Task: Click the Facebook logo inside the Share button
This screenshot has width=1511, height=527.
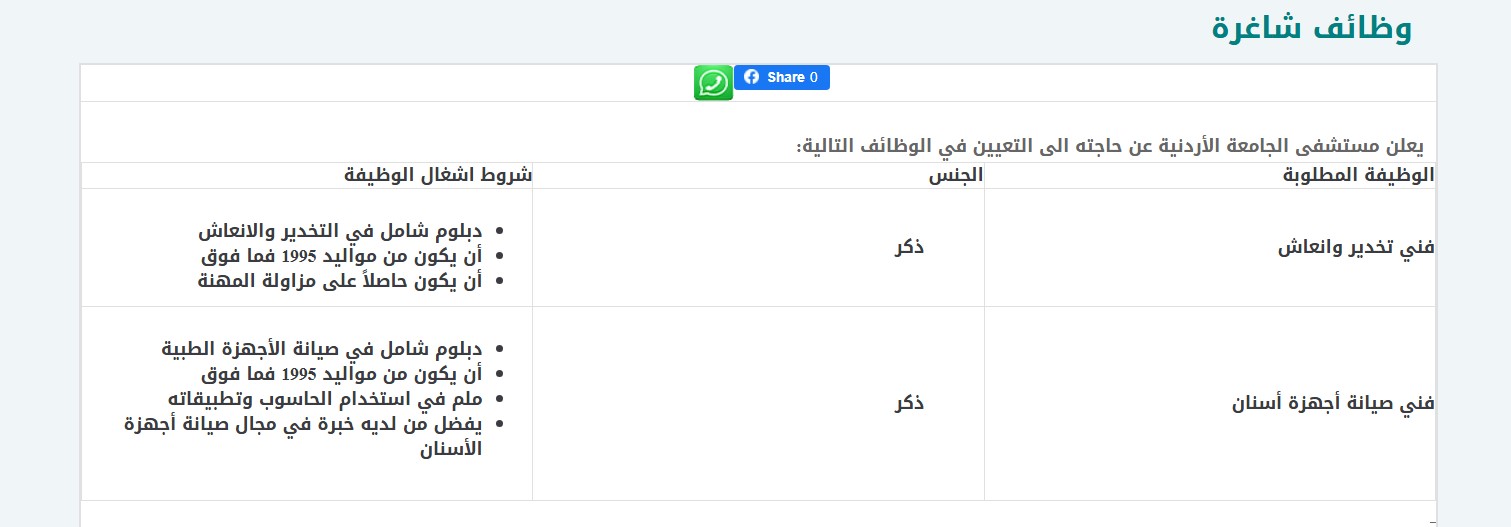Action: [751, 77]
